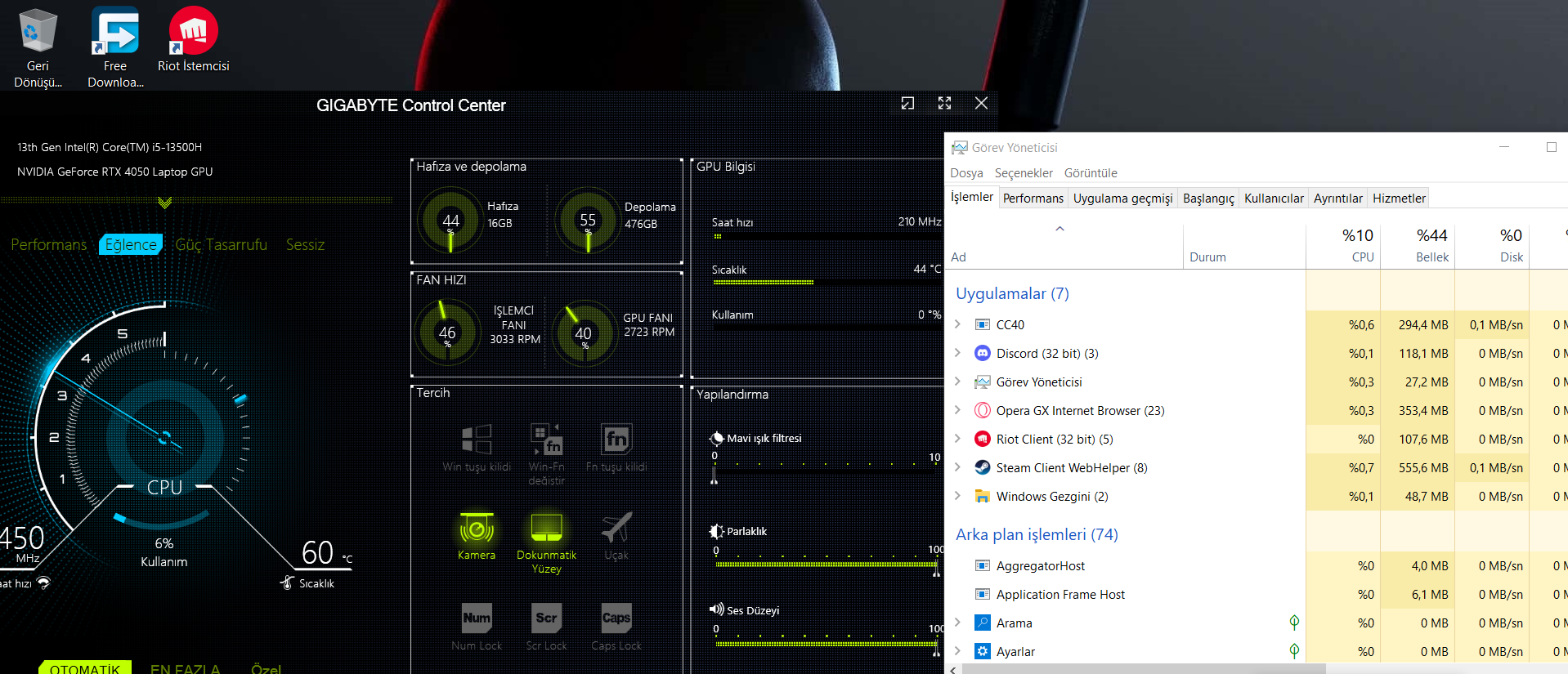Open the Seçenekler menu
Viewport: 1568px width, 674px height.
1024,173
